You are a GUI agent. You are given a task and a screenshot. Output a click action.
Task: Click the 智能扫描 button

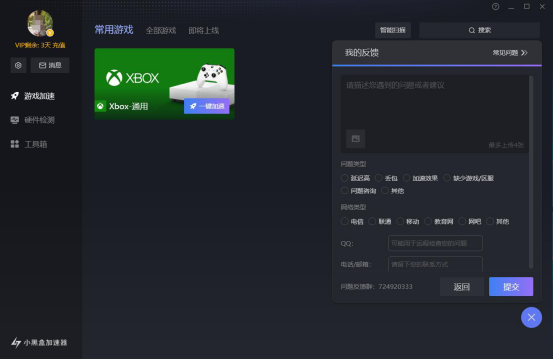pyautogui.click(x=393, y=30)
